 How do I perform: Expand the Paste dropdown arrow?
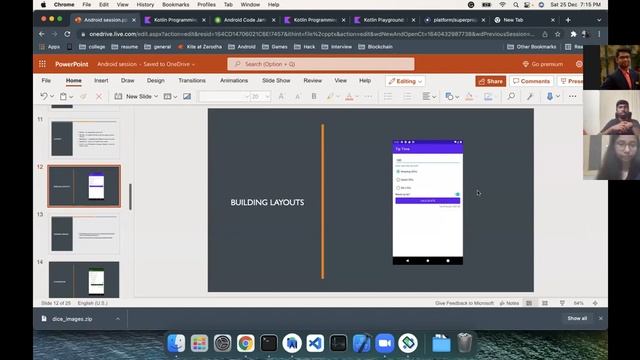71,97
